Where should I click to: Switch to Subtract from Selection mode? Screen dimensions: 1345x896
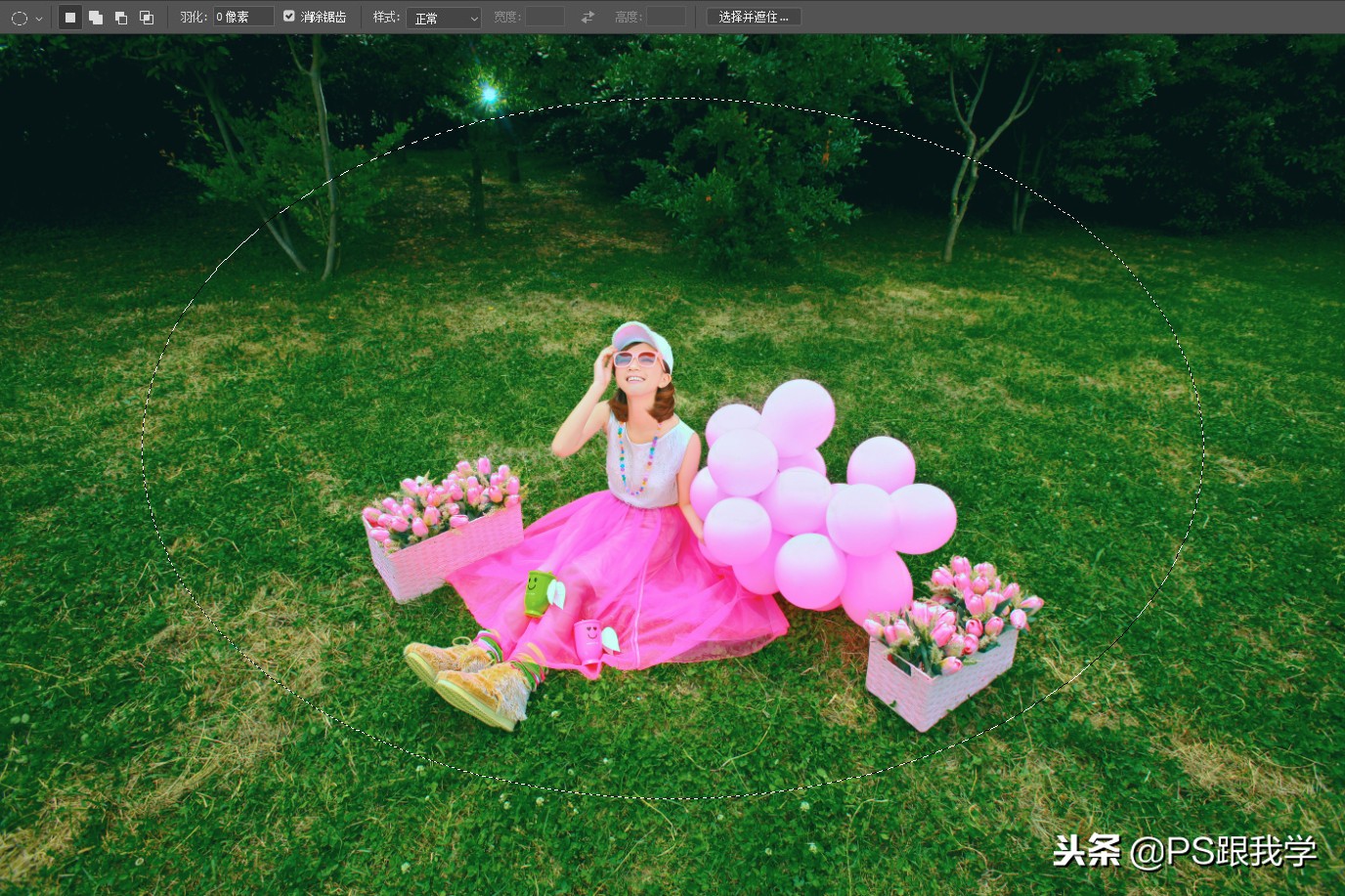(120, 17)
